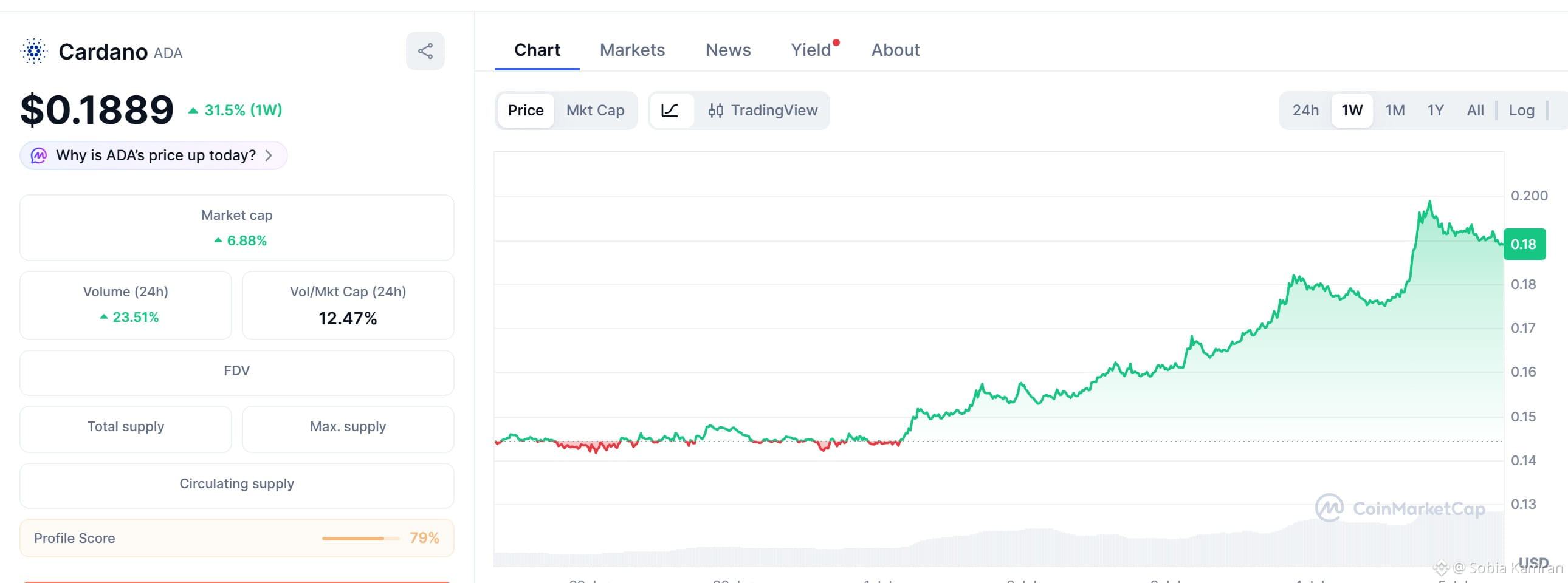Click the 23.51% volume change value
This screenshot has width=1568, height=583.
(x=129, y=318)
